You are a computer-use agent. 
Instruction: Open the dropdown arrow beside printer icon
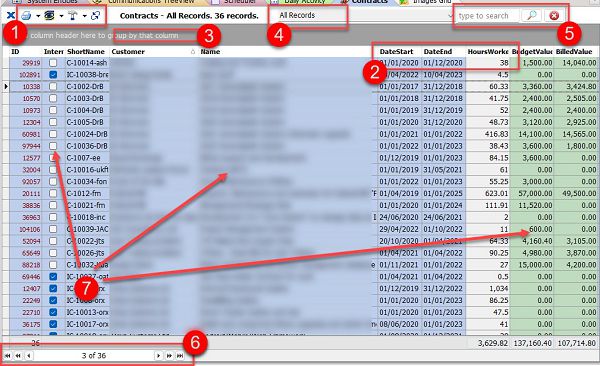(38, 16)
